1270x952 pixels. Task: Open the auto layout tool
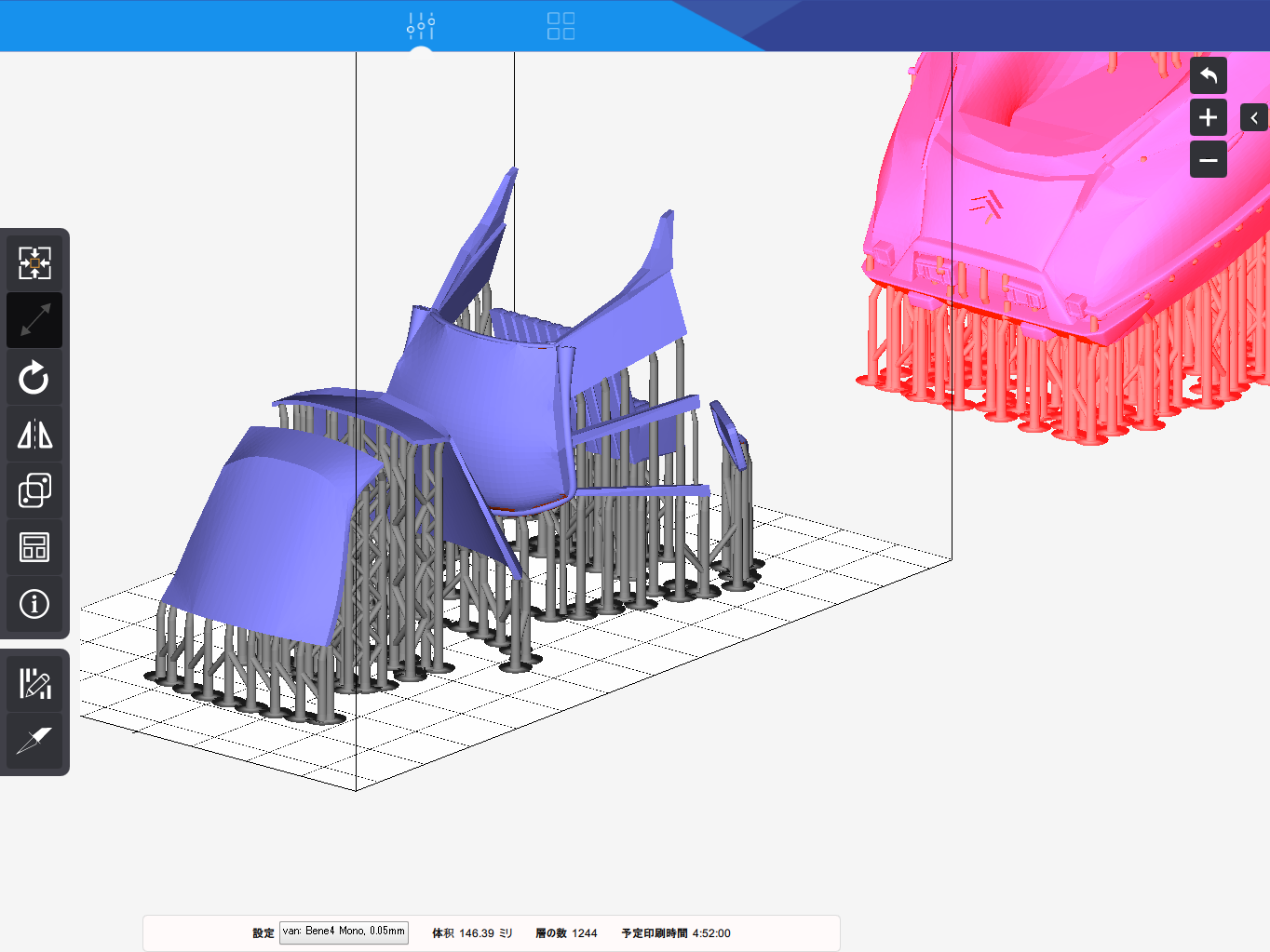pos(34,547)
